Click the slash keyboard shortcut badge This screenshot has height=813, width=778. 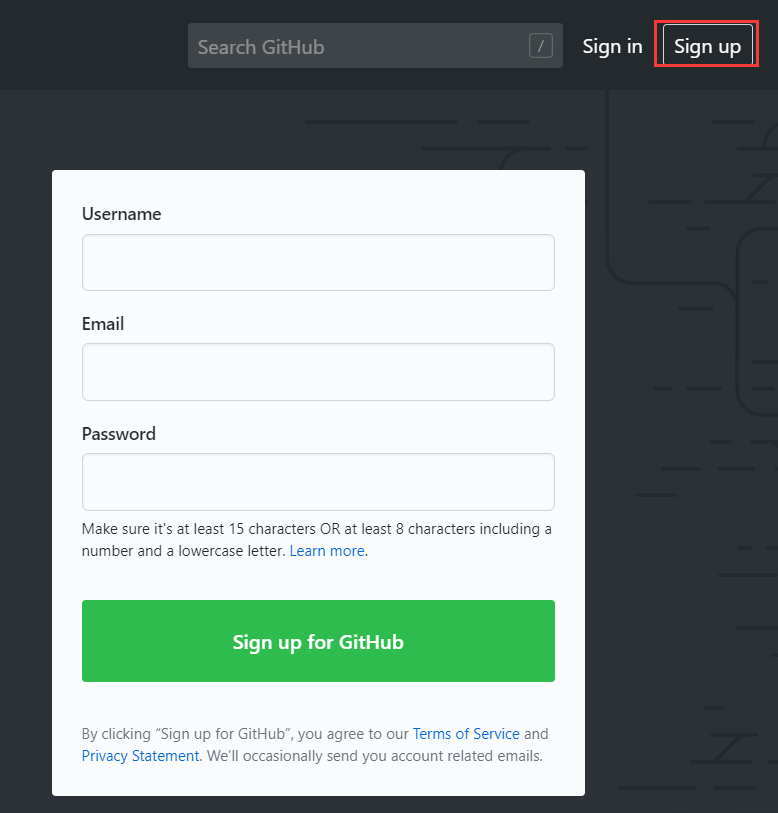click(540, 45)
